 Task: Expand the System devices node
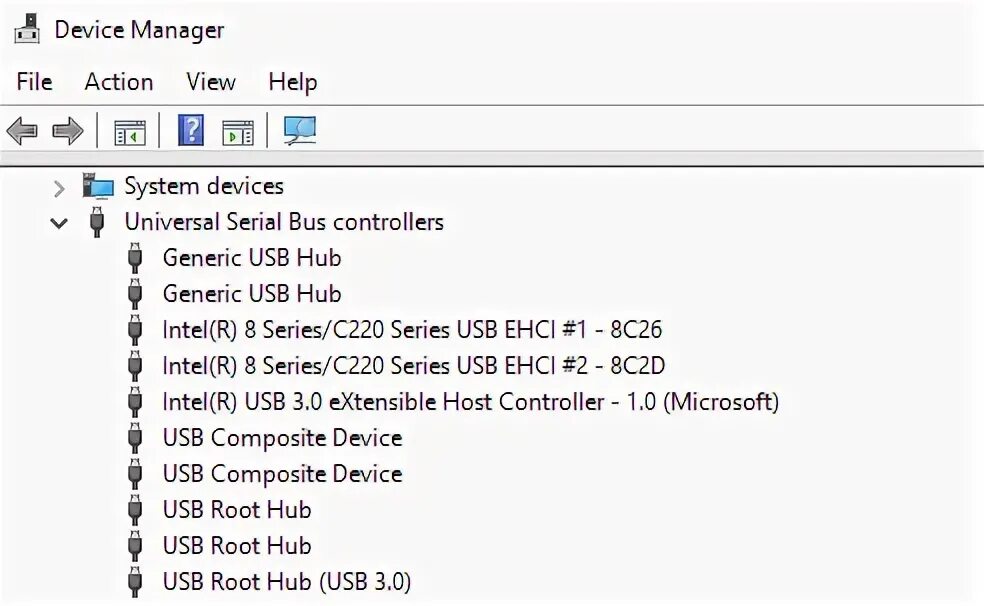pos(59,188)
